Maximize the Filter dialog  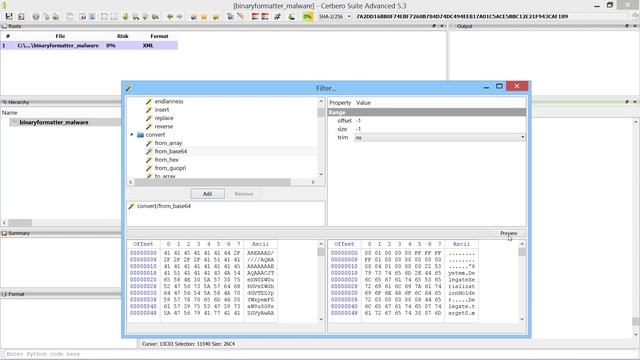click(x=499, y=87)
